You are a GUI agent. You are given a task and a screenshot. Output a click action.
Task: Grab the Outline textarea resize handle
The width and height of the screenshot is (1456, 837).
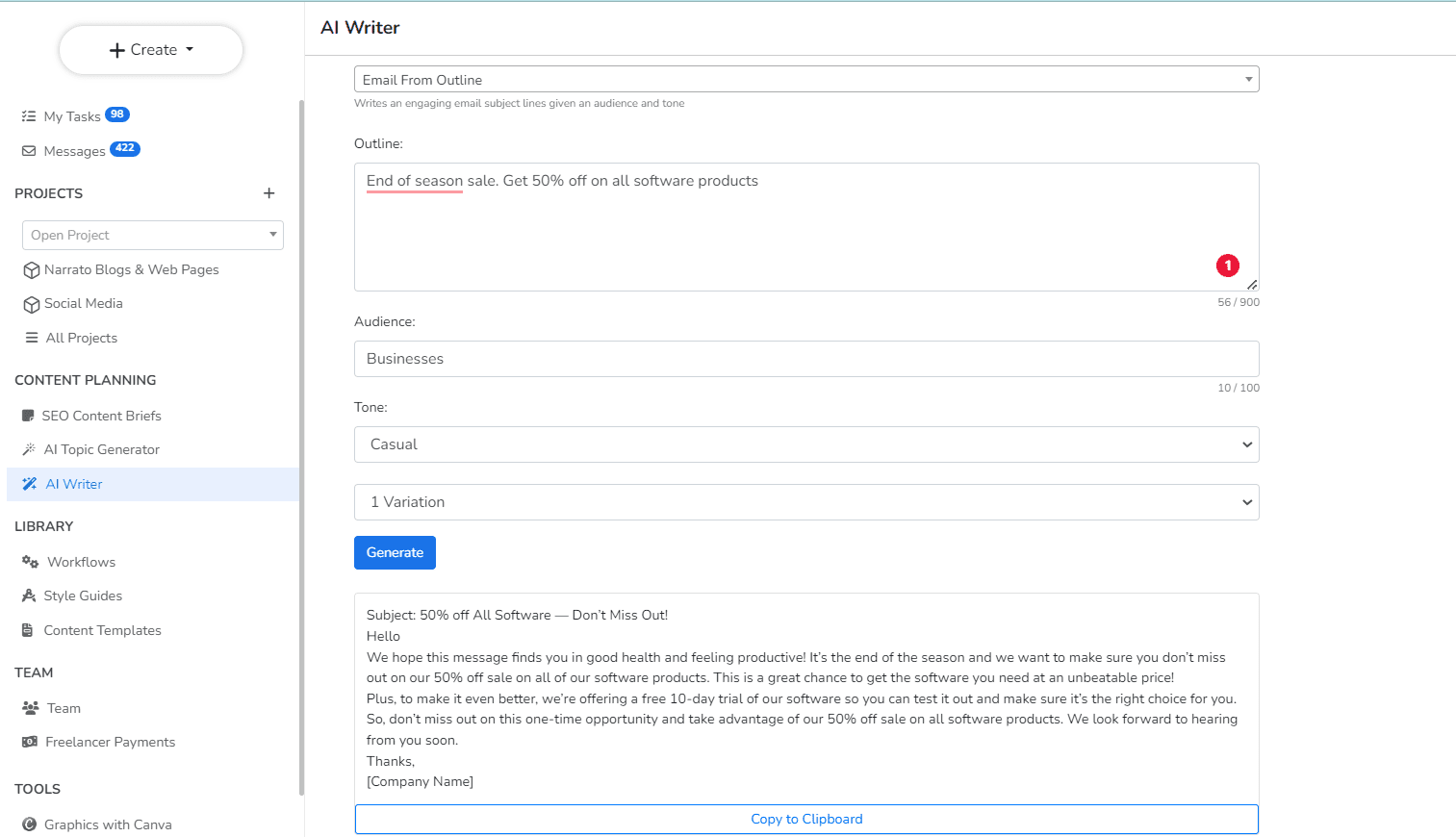[1252, 285]
